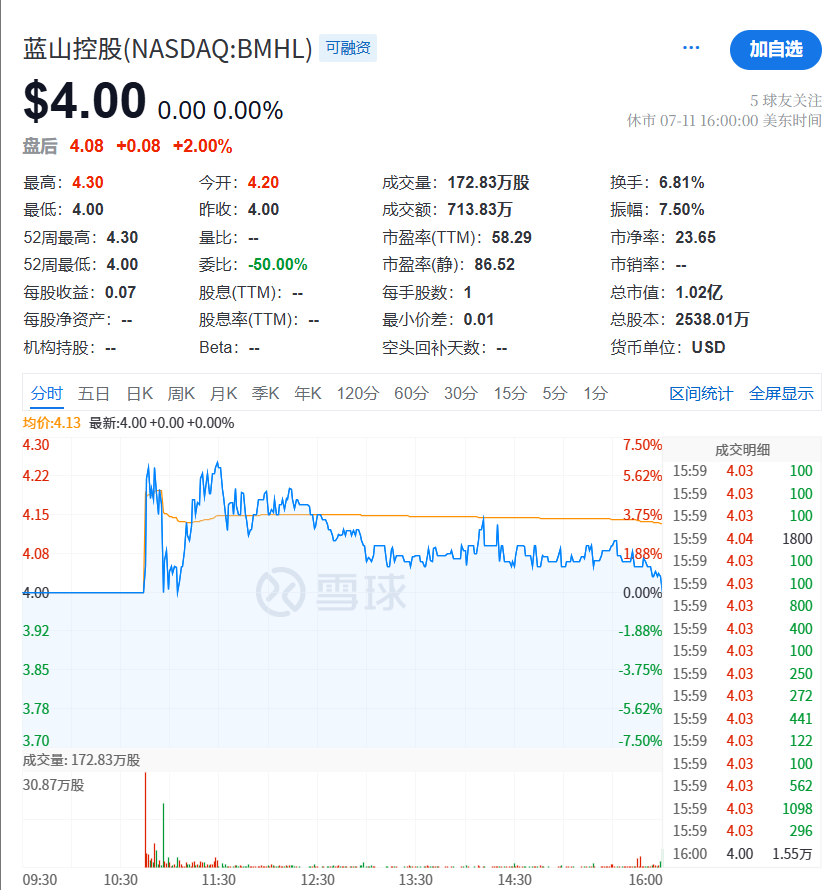Switch to the 1分 chart tab
Image resolution: width=831 pixels, height=890 pixels.
pos(596,393)
